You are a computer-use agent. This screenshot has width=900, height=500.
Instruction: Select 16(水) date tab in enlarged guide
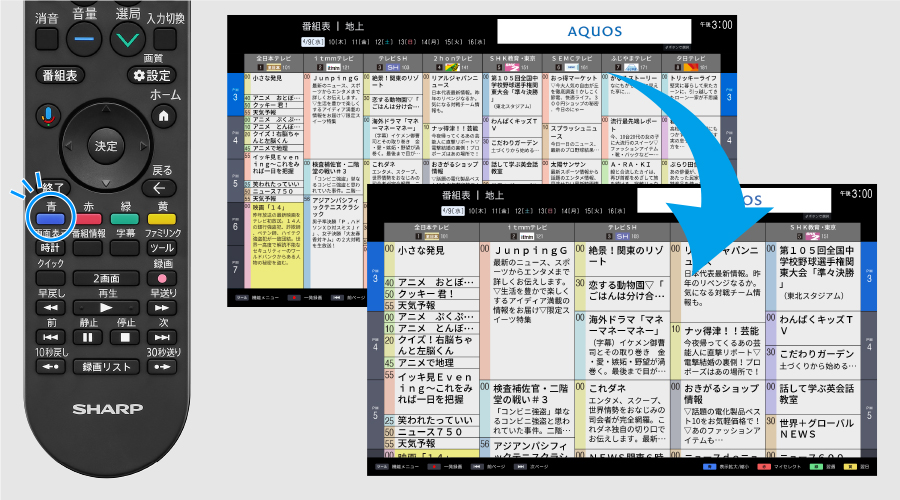click(x=616, y=211)
